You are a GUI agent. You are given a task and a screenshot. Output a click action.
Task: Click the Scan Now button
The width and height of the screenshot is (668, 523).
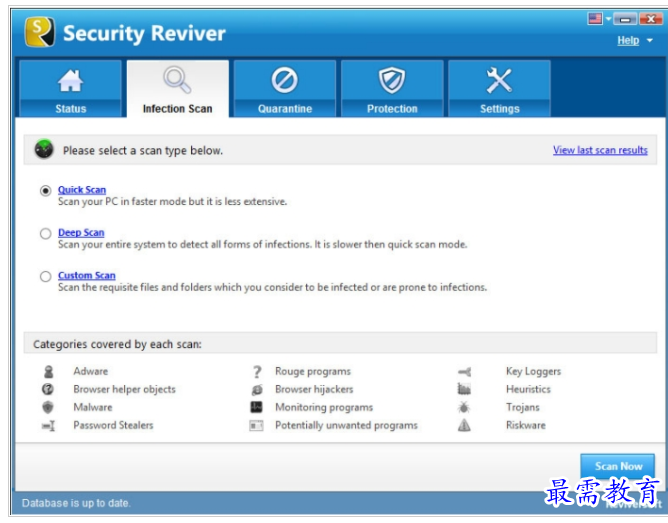[x=618, y=466]
